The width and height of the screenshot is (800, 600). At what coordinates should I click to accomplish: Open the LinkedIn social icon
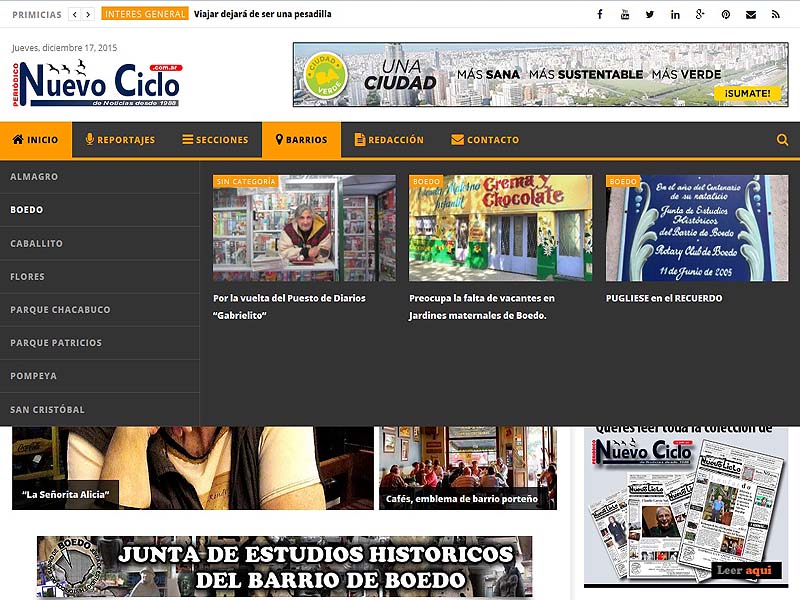(675, 14)
